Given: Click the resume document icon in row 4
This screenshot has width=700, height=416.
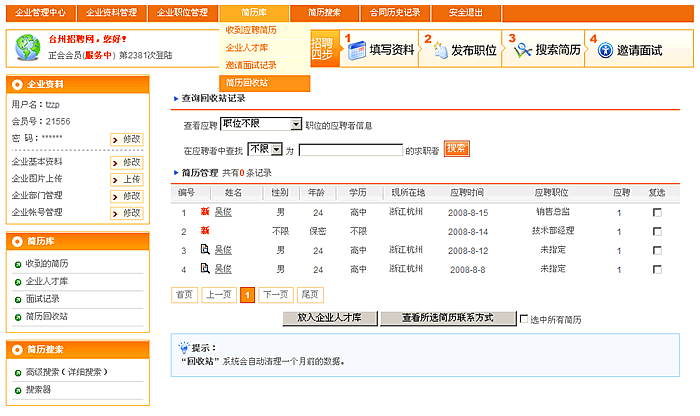Looking at the screenshot, I should (x=205, y=269).
